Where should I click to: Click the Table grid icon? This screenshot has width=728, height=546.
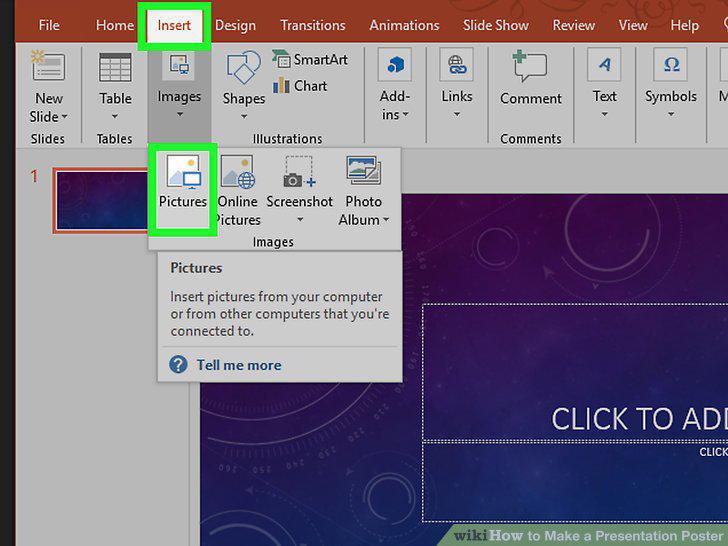[x=115, y=67]
